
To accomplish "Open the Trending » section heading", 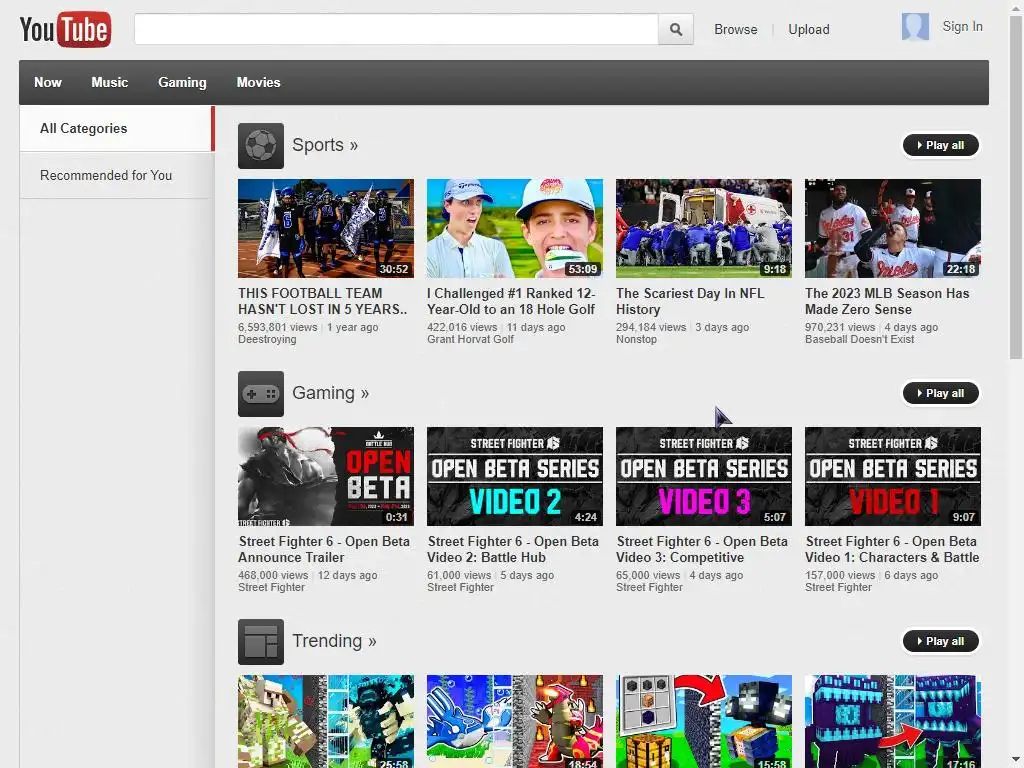I will click(x=334, y=641).
